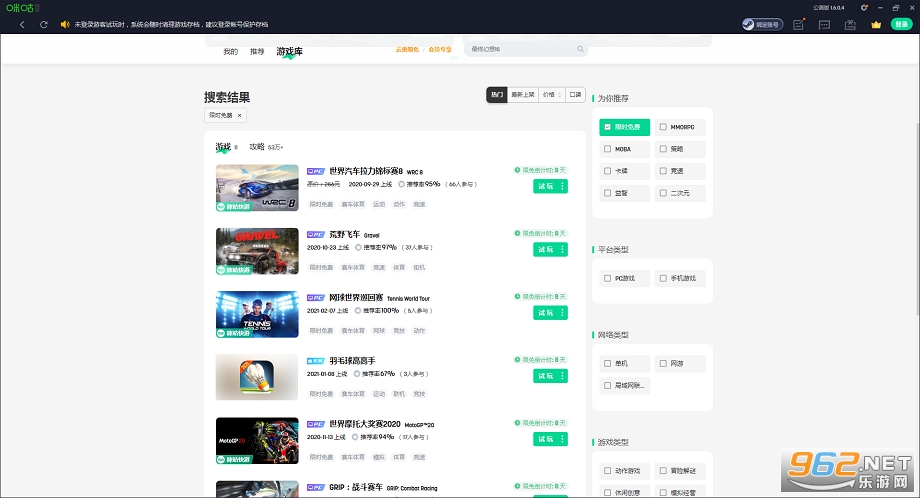Click the Migu logo at top left
This screenshot has height=498, width=920.
(x=22, y=8)
